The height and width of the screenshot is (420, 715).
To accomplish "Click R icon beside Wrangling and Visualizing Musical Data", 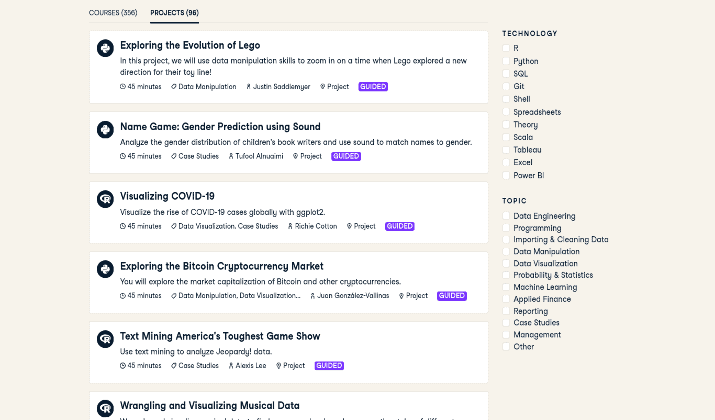I will click(105, 408).
